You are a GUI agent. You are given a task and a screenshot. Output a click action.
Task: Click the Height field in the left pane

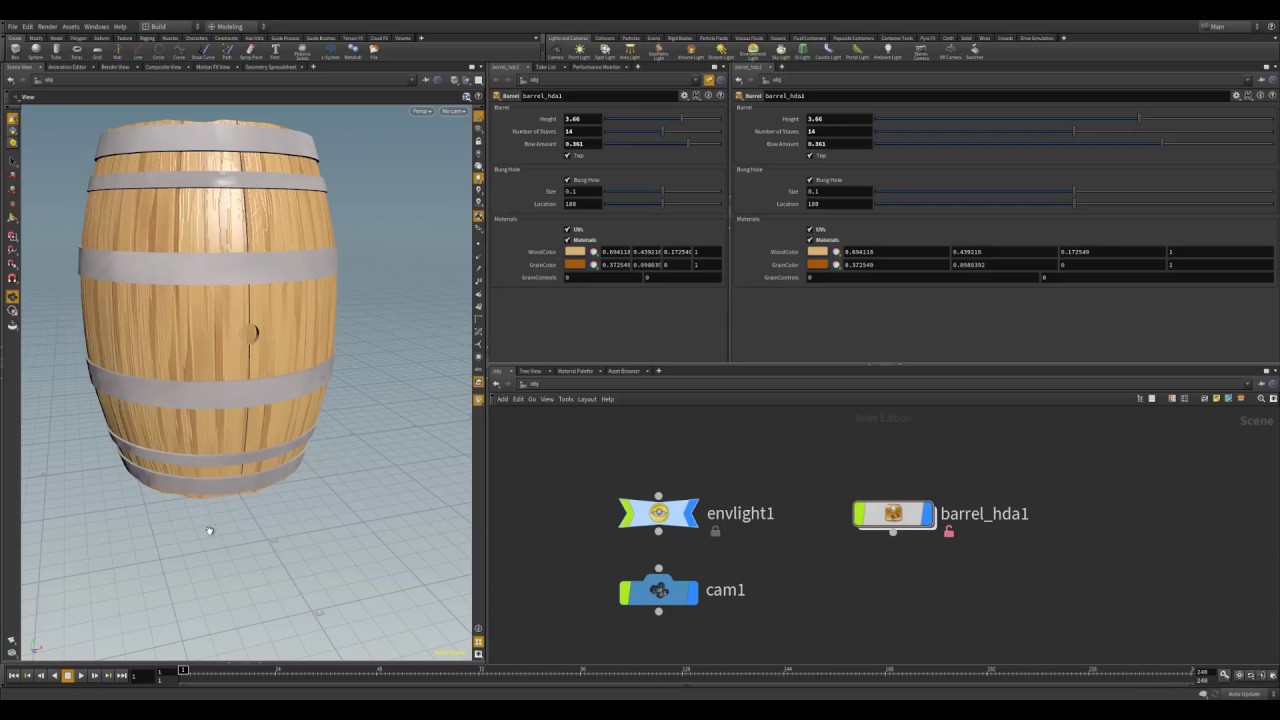coord(582,119)
